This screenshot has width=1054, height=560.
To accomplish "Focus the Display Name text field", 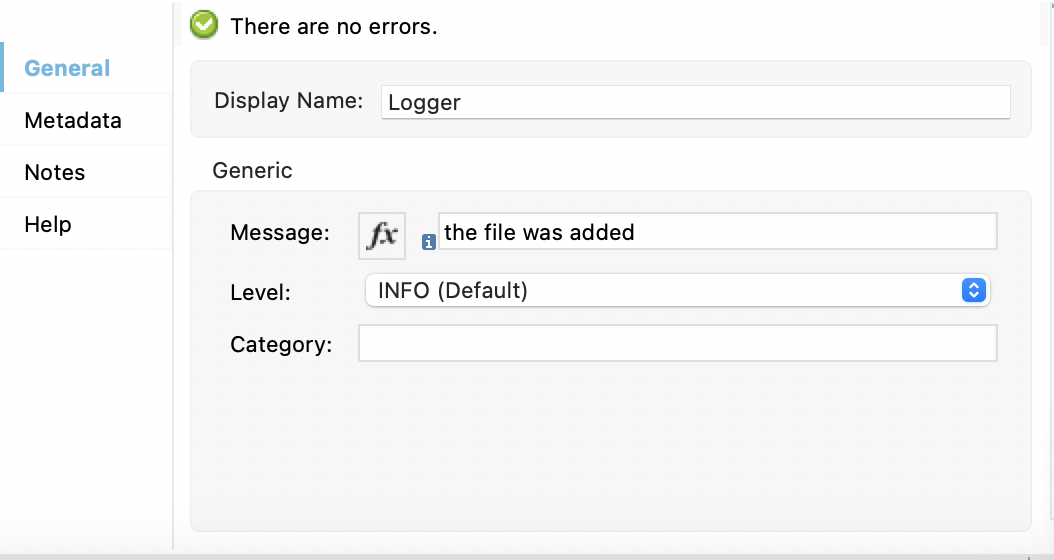I will coord(695,102).
